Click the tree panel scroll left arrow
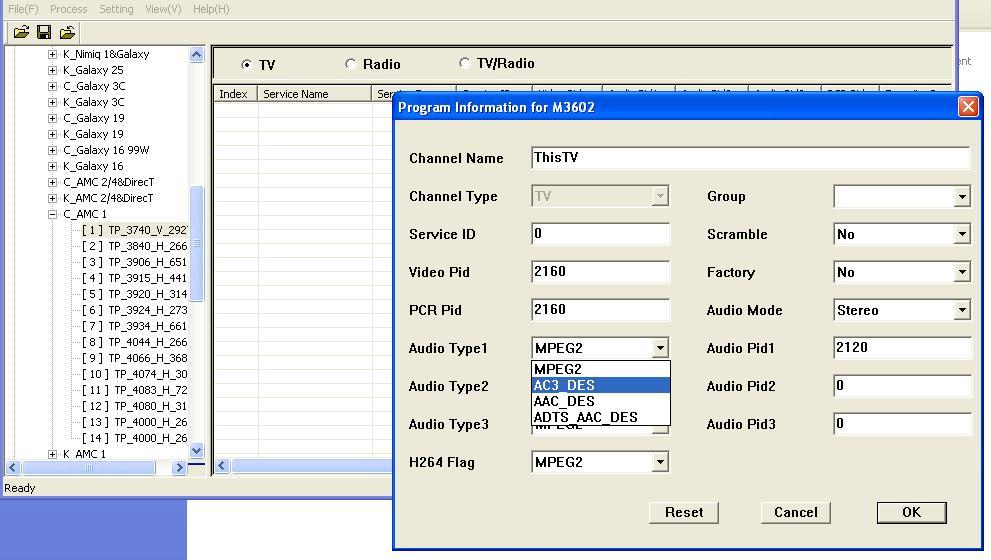The width and height of the screenshot is (991, 560). 13,468
